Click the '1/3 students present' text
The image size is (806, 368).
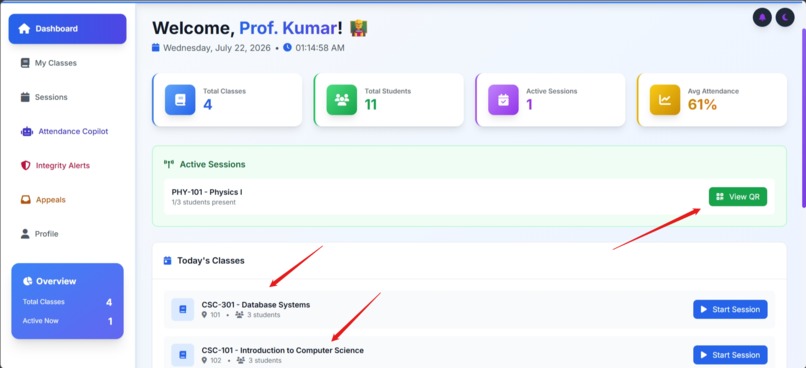tap(204, 203)
